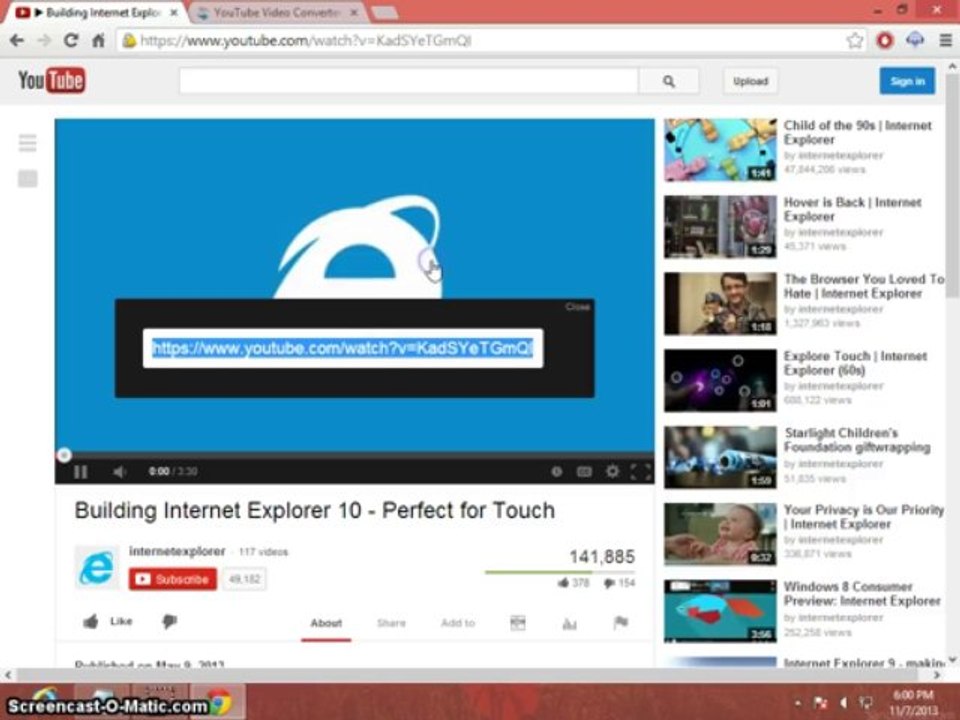Image resolution: width=960 pixels, height=720 pixels.
Task: Toggle video captions icon
Action: tap(584, 471)
